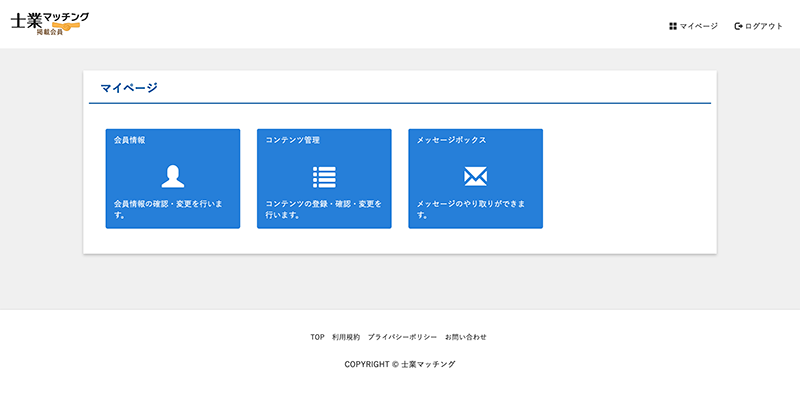
Task: Click text 会員情報の確認・変更を行います。
Action: pos(168,209)
